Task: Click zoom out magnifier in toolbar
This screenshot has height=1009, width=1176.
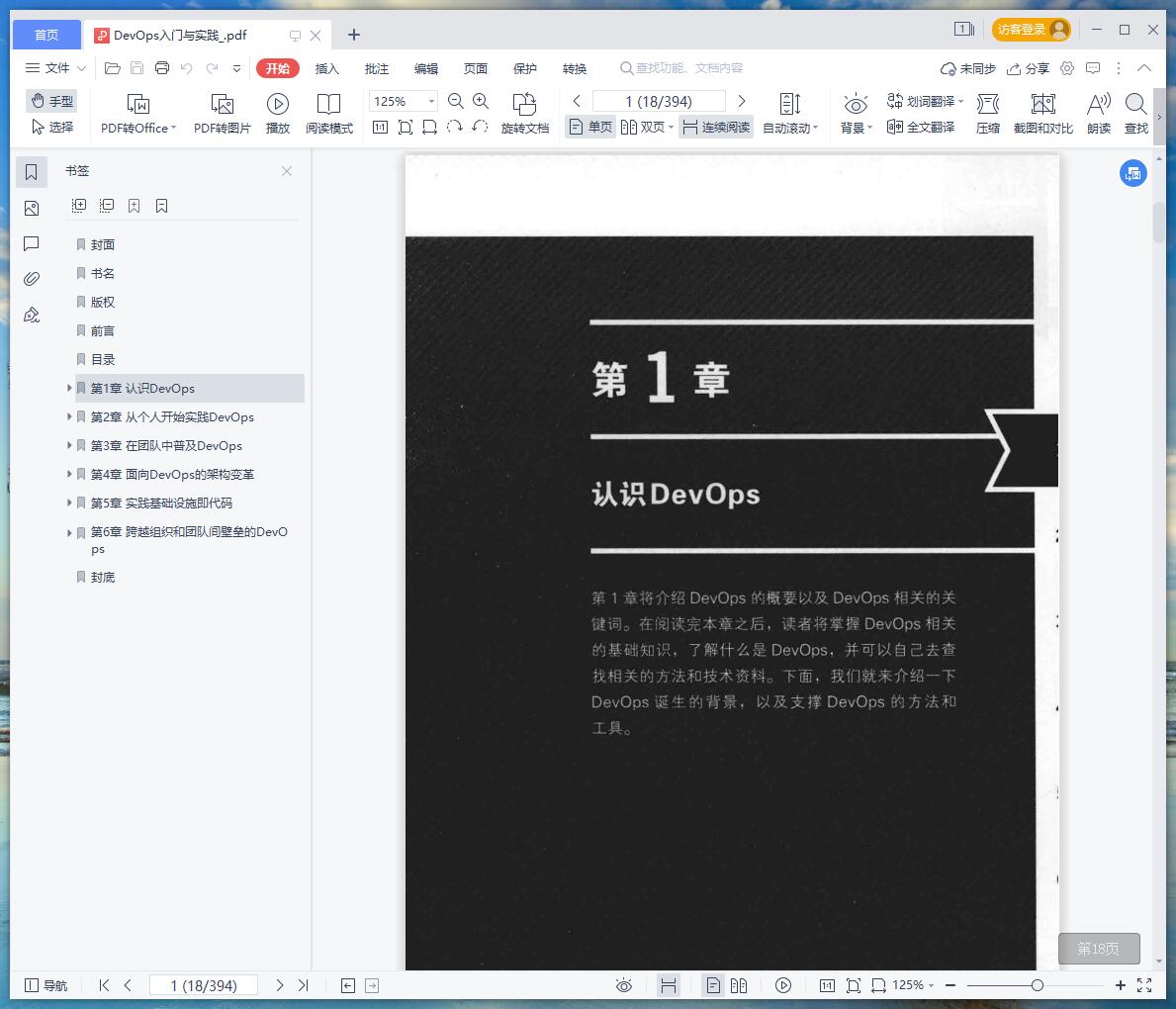Action: (x=455, y=101)
